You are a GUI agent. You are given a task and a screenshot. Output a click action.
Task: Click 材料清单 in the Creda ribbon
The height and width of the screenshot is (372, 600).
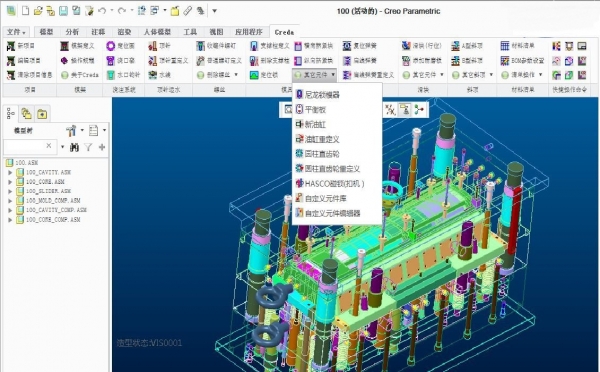tap(518, 46)
